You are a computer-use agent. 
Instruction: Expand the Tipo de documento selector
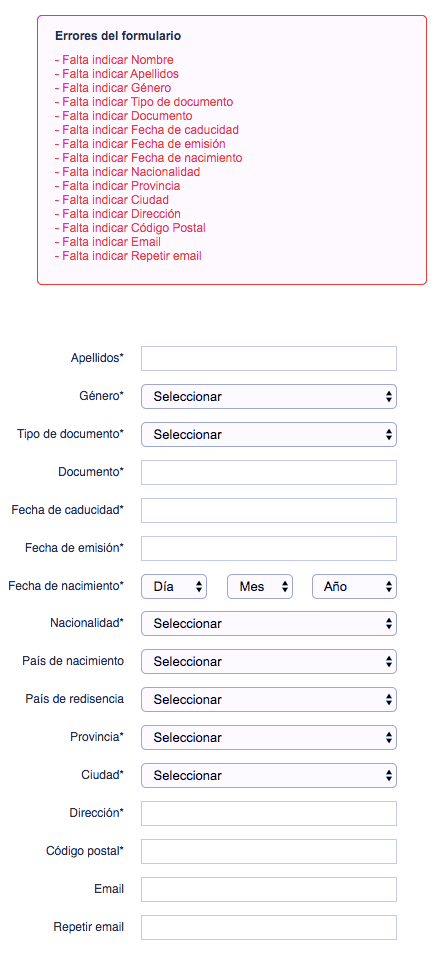pyautogui.click(x=269, y=435)
